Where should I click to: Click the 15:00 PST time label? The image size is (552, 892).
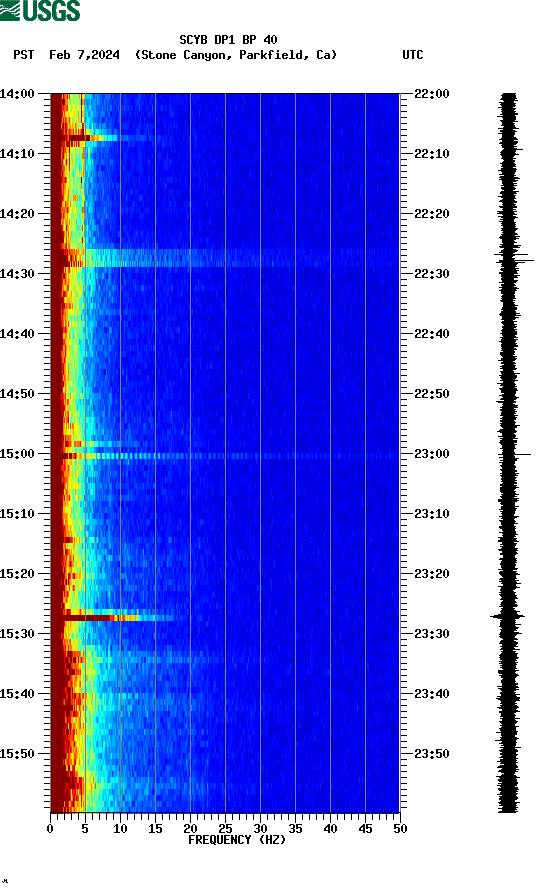pos(18,453)
